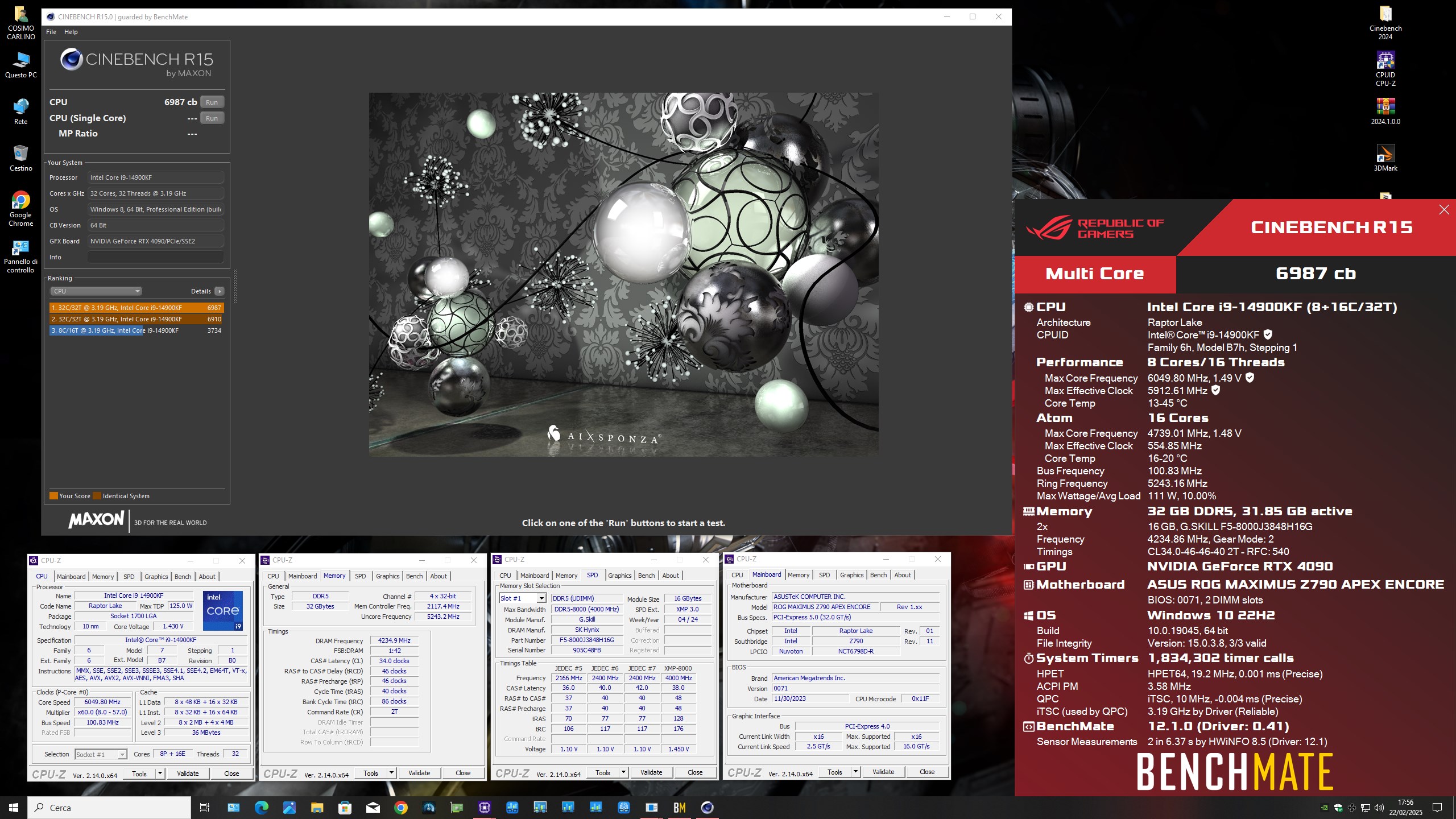Open the notification center icon
Screen dimensions: 1456x819
pos(1437,808)
